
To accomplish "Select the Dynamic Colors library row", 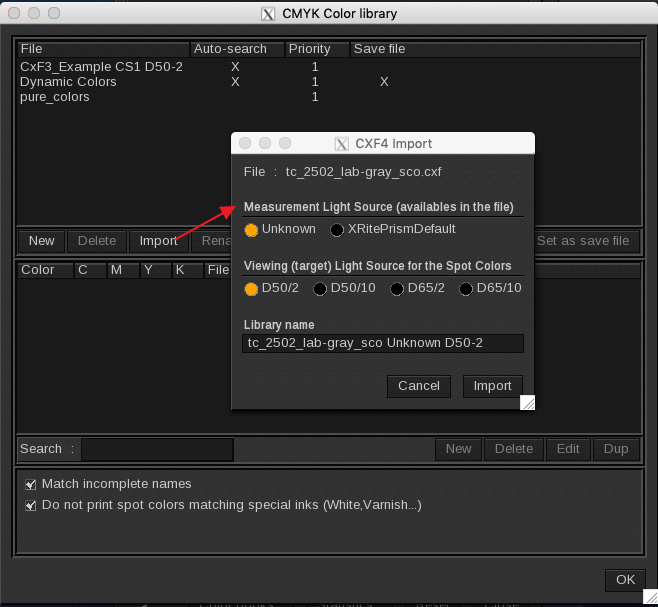I will [x=329, y=82].
